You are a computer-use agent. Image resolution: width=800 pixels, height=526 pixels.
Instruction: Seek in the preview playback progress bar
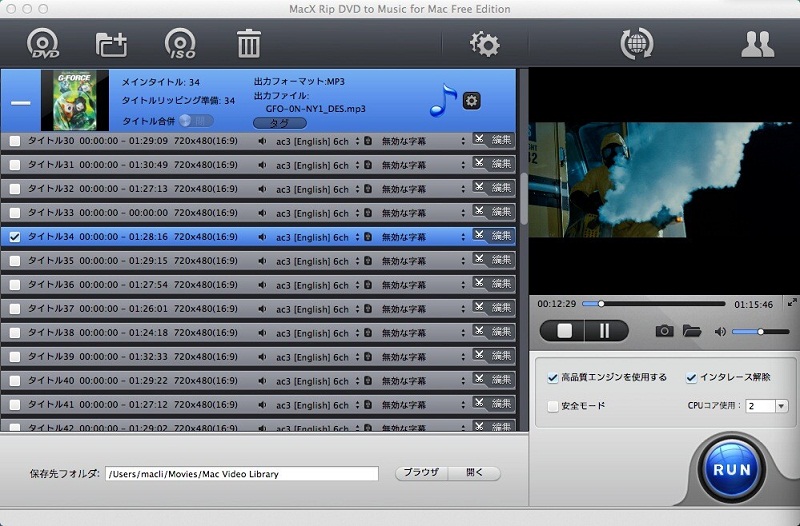pyautogui.click(x=654, y=304)
